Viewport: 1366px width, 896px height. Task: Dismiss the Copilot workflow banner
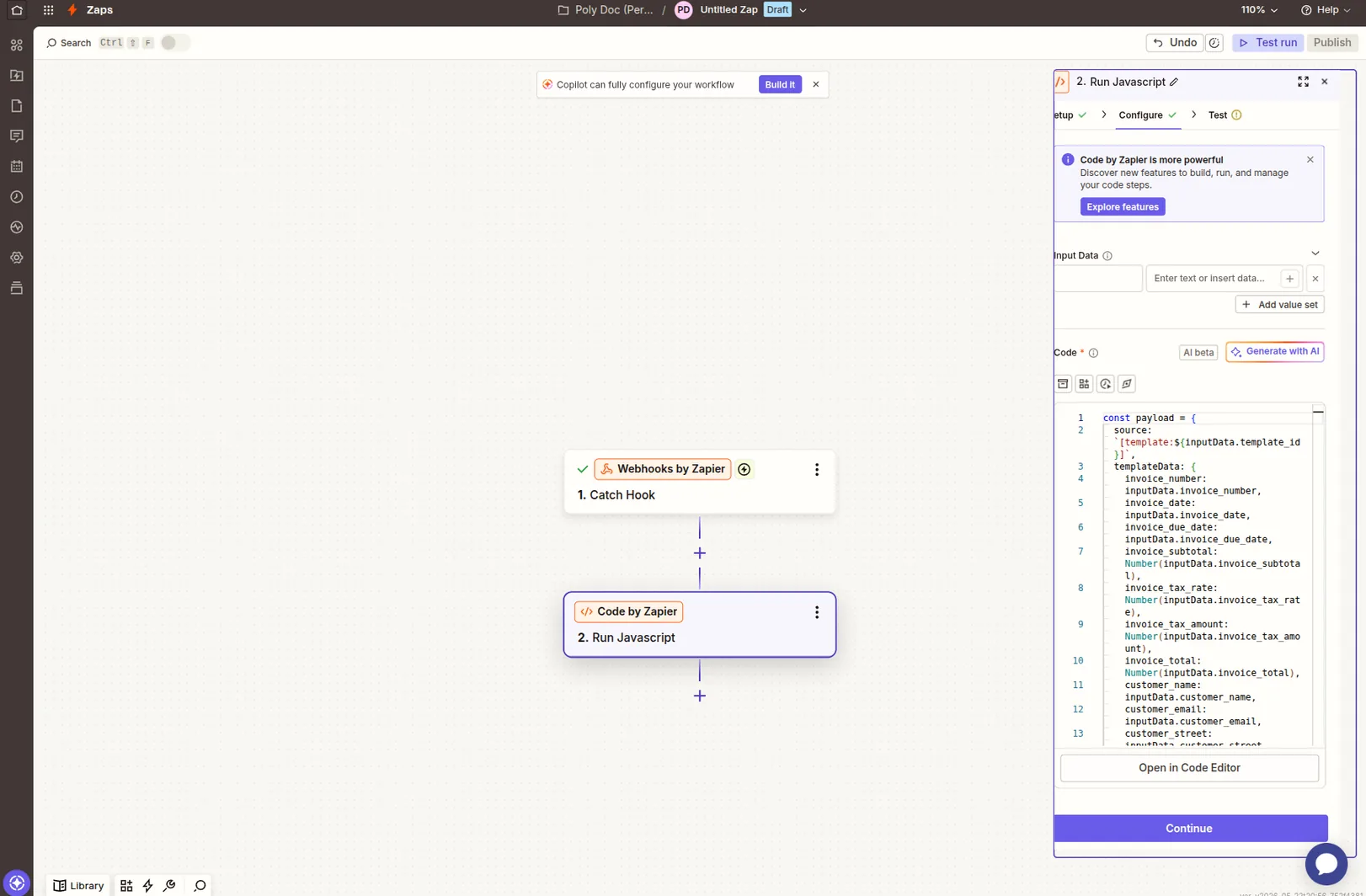(x=816, y=84)
